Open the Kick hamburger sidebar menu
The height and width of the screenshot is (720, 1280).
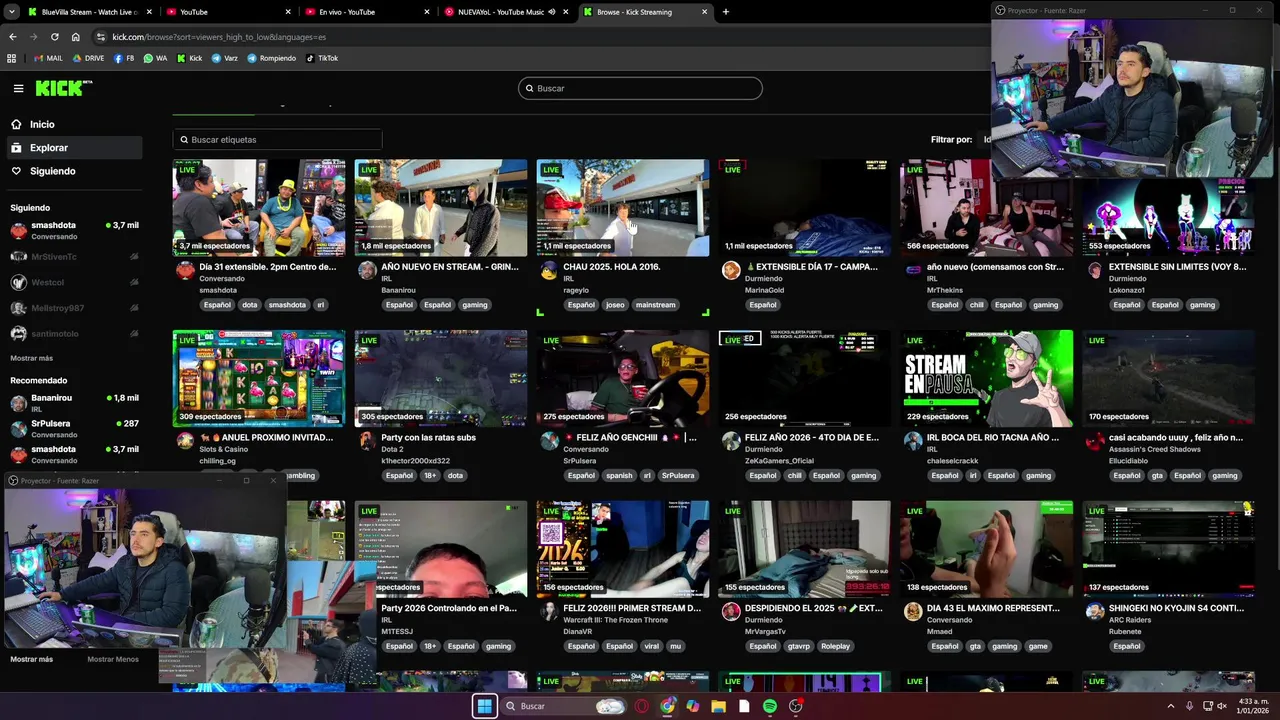18,88
